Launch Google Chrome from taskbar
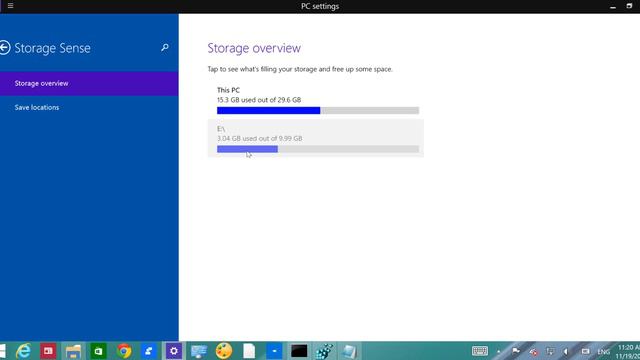The image size is (640, 360). [x=124, y=351]
